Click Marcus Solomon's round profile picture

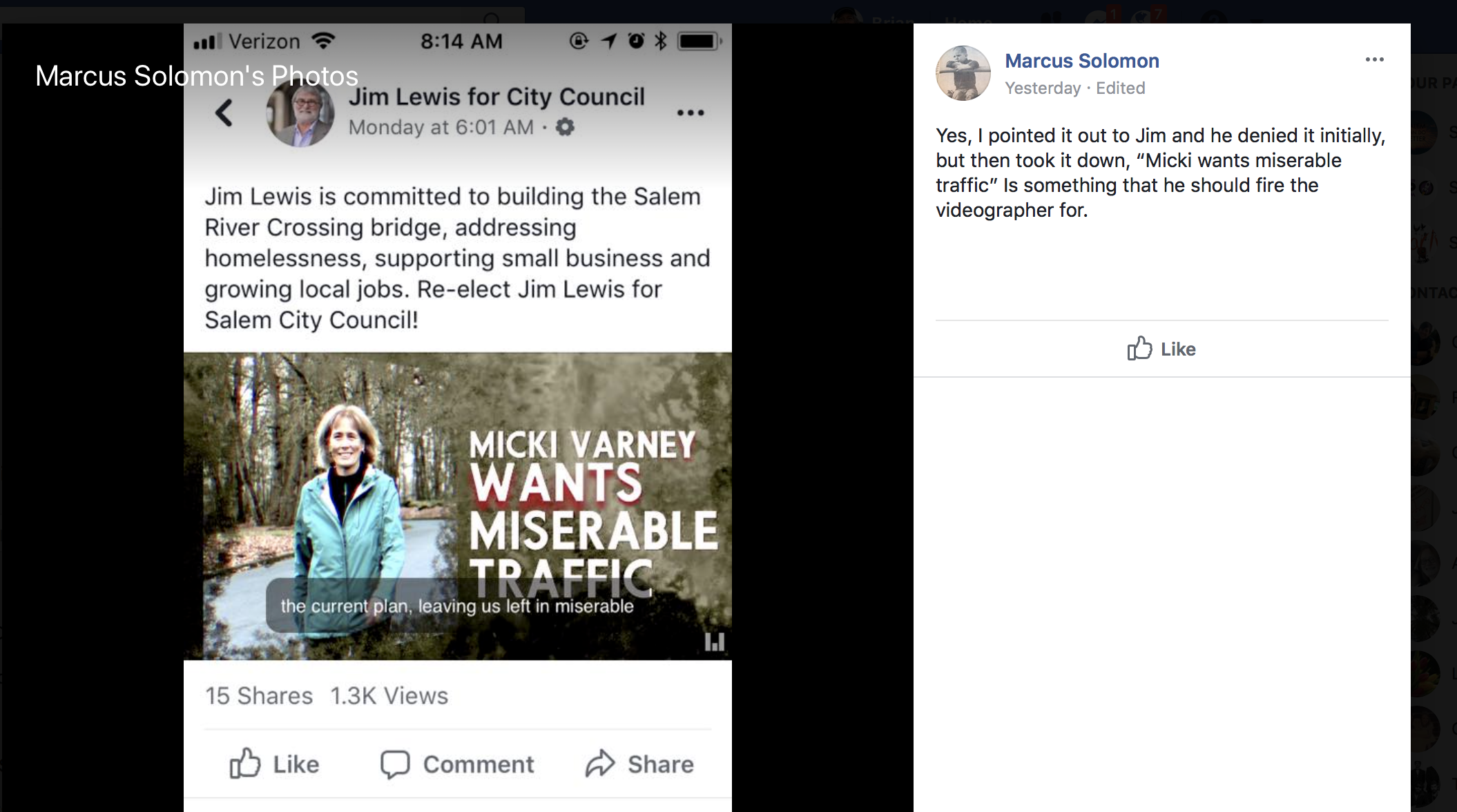(x=963, y=73)
